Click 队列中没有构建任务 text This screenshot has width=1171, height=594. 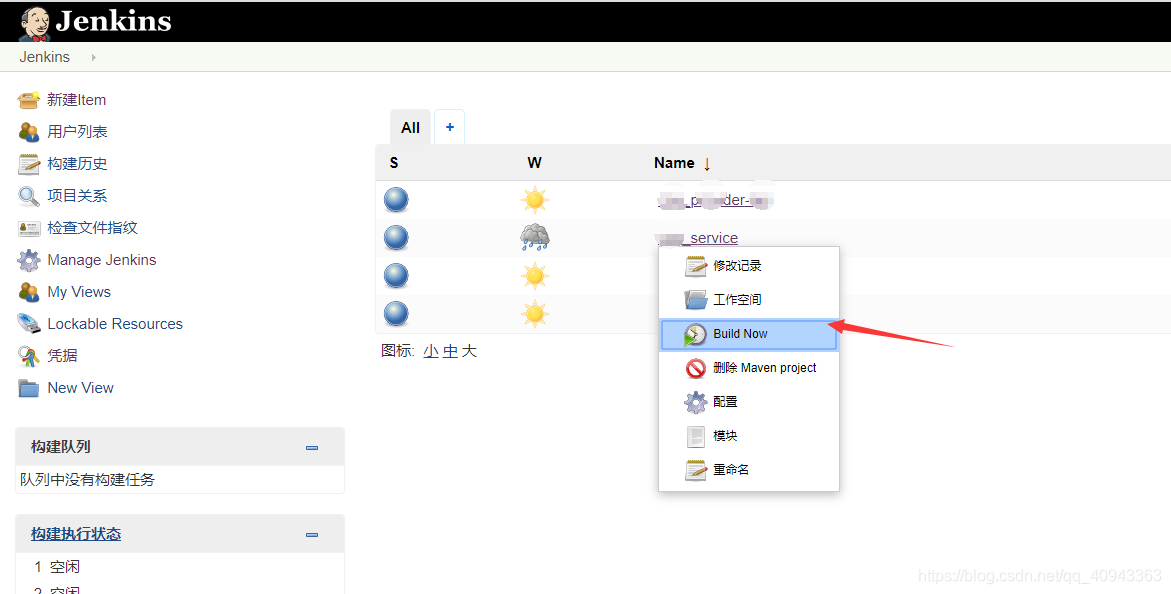click(x=87, y=480)
